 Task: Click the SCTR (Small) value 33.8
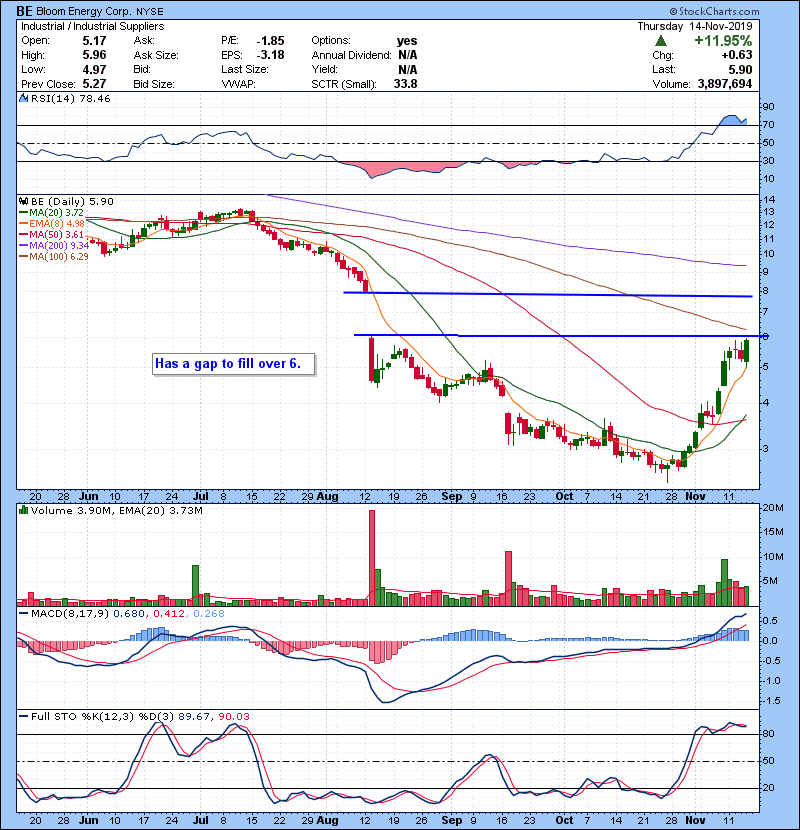point(406,84)
